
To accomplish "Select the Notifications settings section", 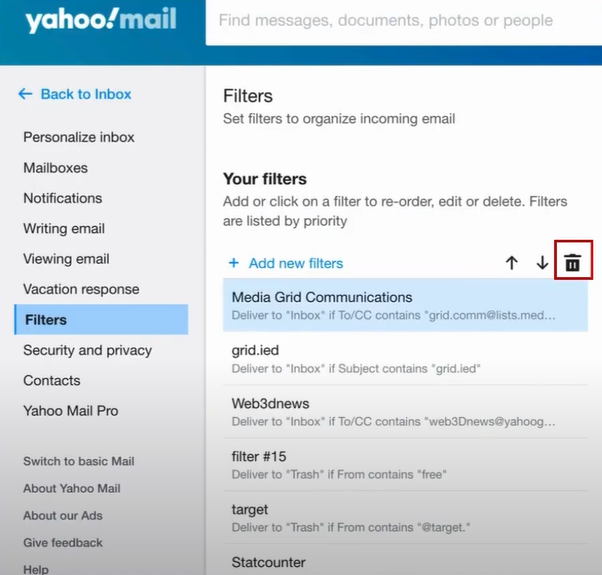I will pyautogui.click(x=63, y=198).
